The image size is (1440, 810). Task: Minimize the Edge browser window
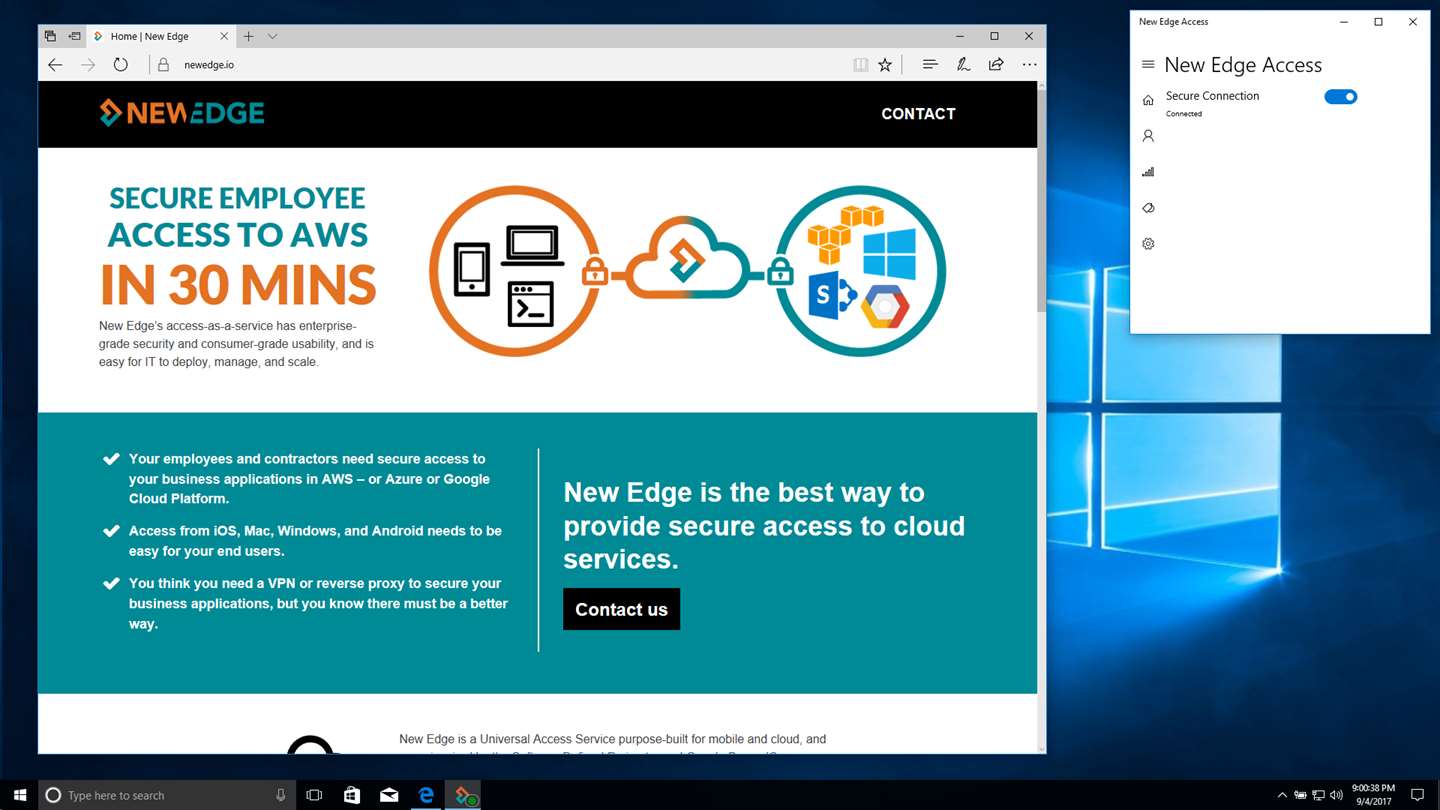coord(960,36)
